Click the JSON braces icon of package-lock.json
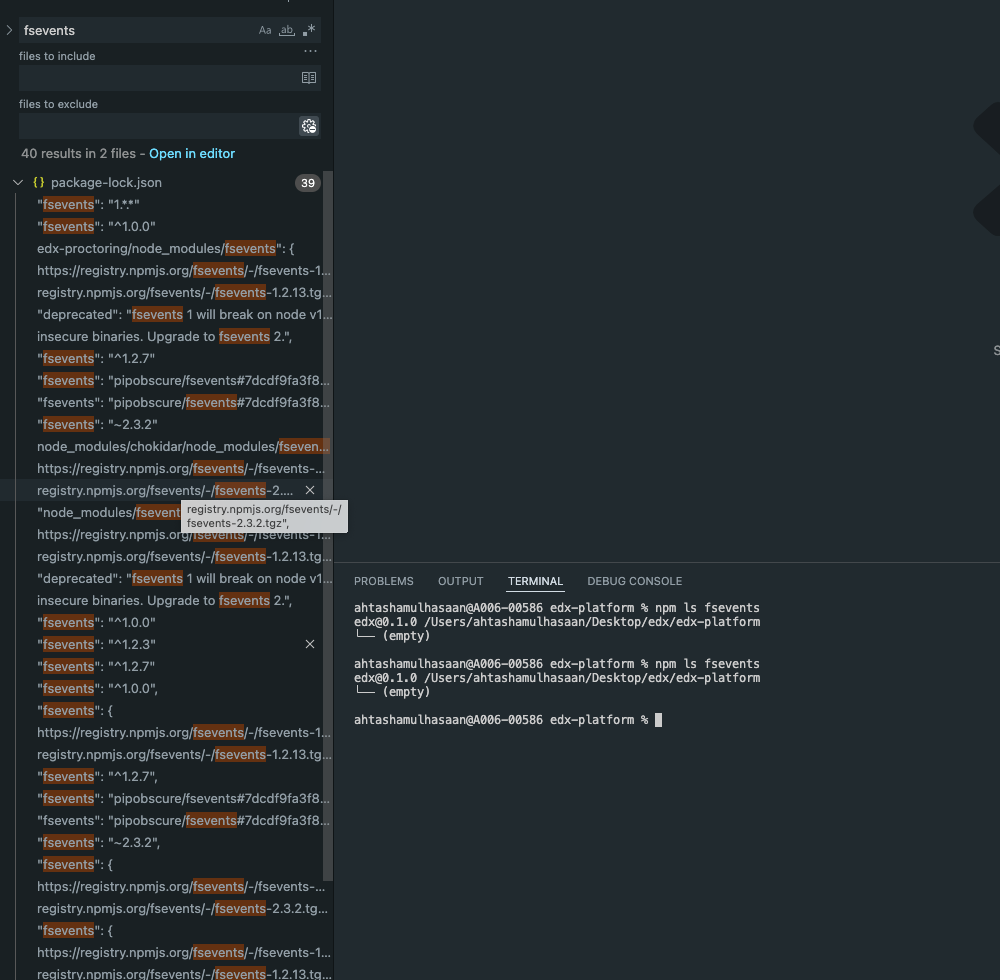This screenshot has width=1000, height=980. pyautogui.click(x=39, y=182)
